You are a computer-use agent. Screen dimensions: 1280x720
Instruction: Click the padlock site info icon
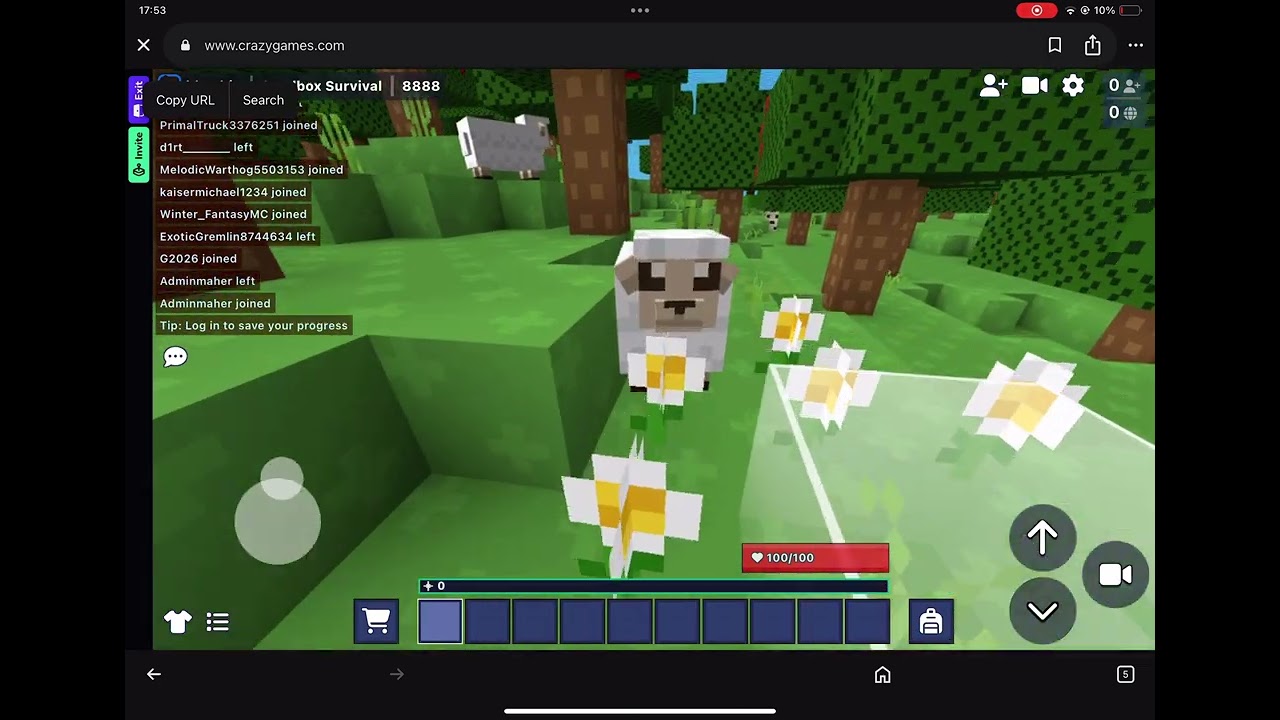coord(185,45)
